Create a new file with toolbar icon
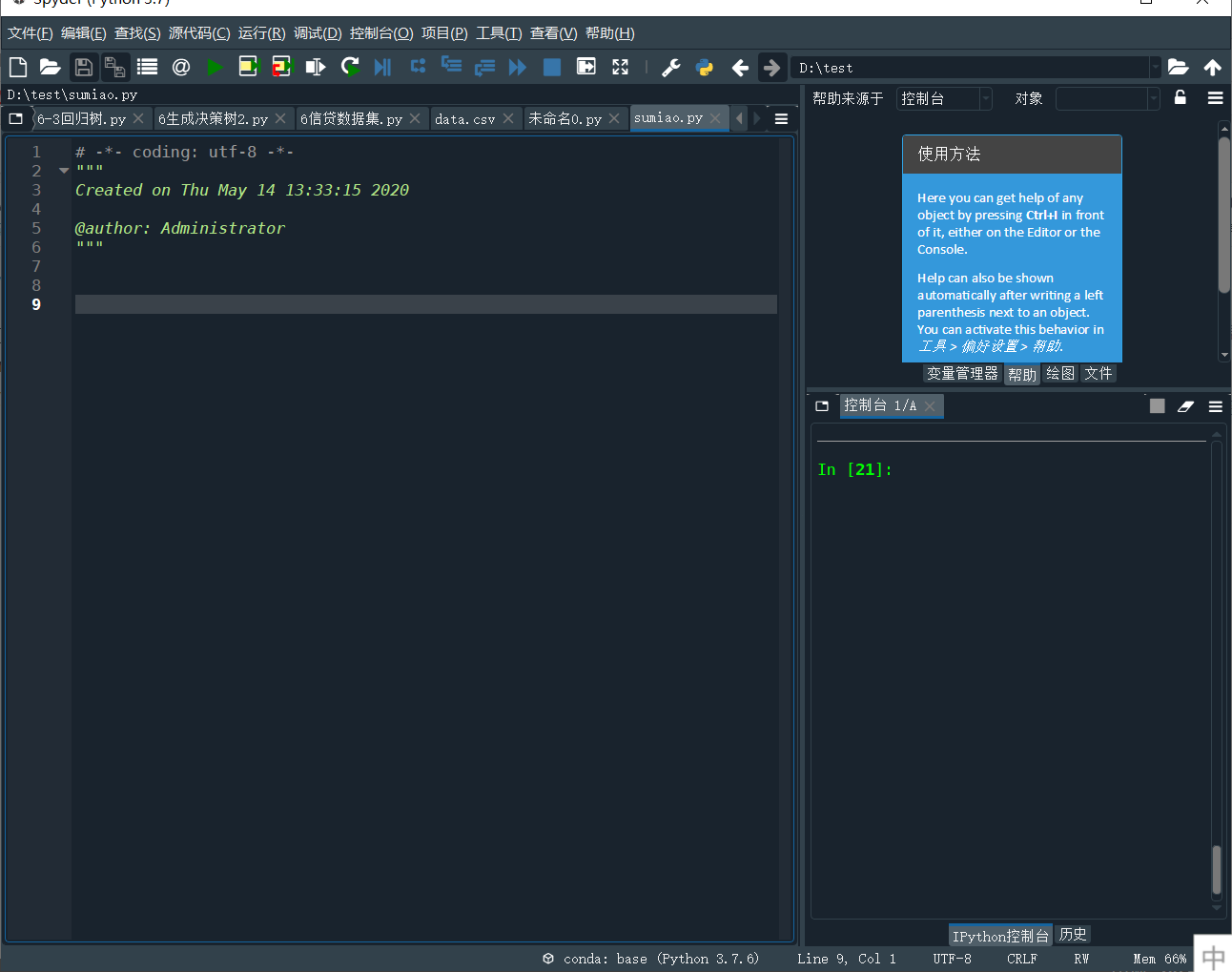The height and width of the screenshot is (972, 1232). (18, 67)
